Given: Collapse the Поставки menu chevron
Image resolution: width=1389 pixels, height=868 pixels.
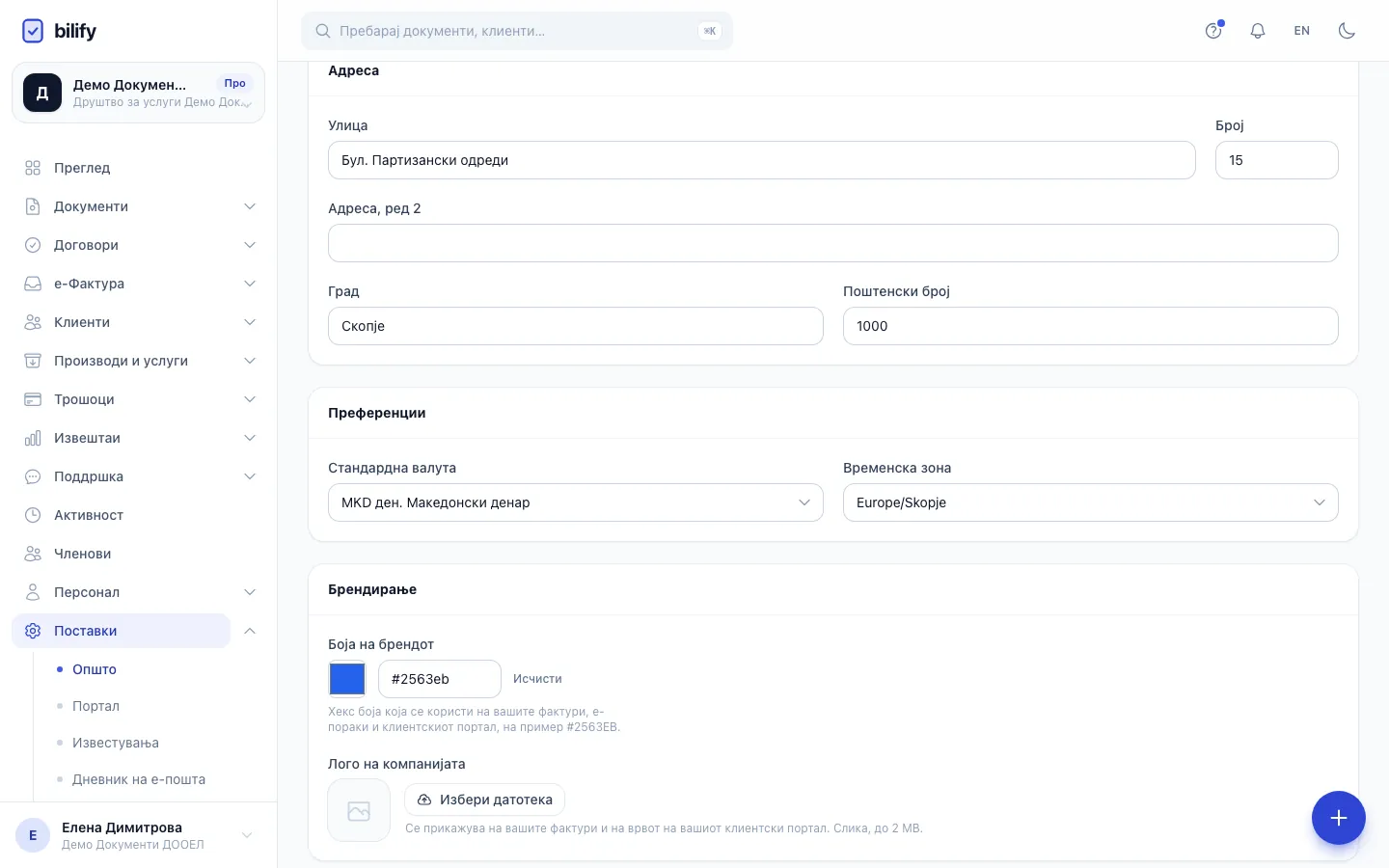Looking at the screenshot, I should click(250, 631).
